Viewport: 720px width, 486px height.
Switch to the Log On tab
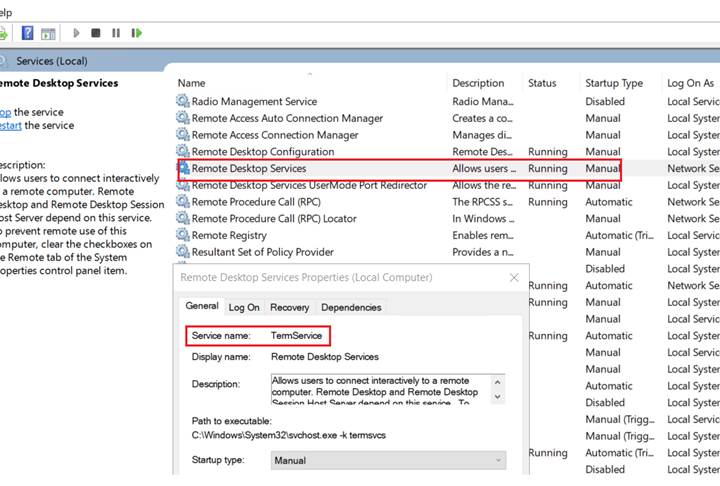[x=244, y=307]
